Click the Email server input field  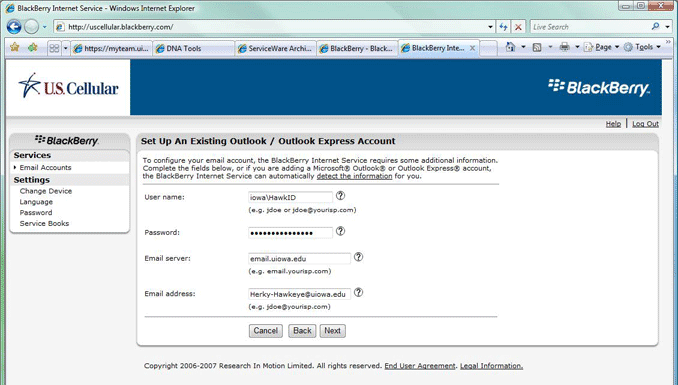(x=299, y=259)
